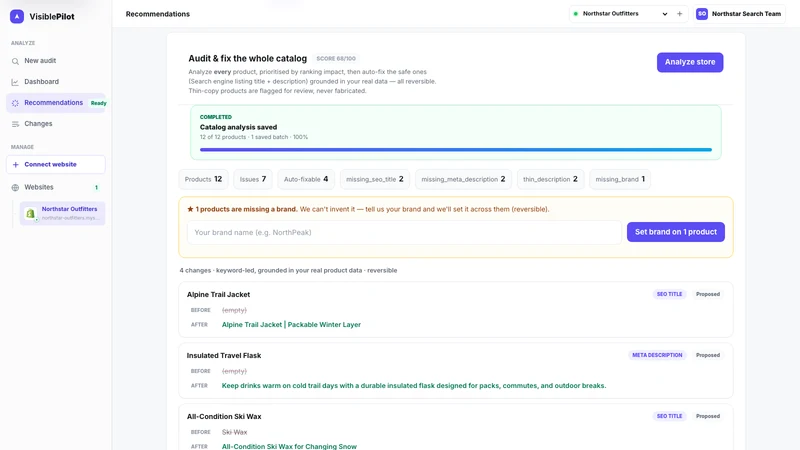This screenshot has height=450, width=800.
Task: Click the Dashboard chart icon
Action: click(15, 82)
